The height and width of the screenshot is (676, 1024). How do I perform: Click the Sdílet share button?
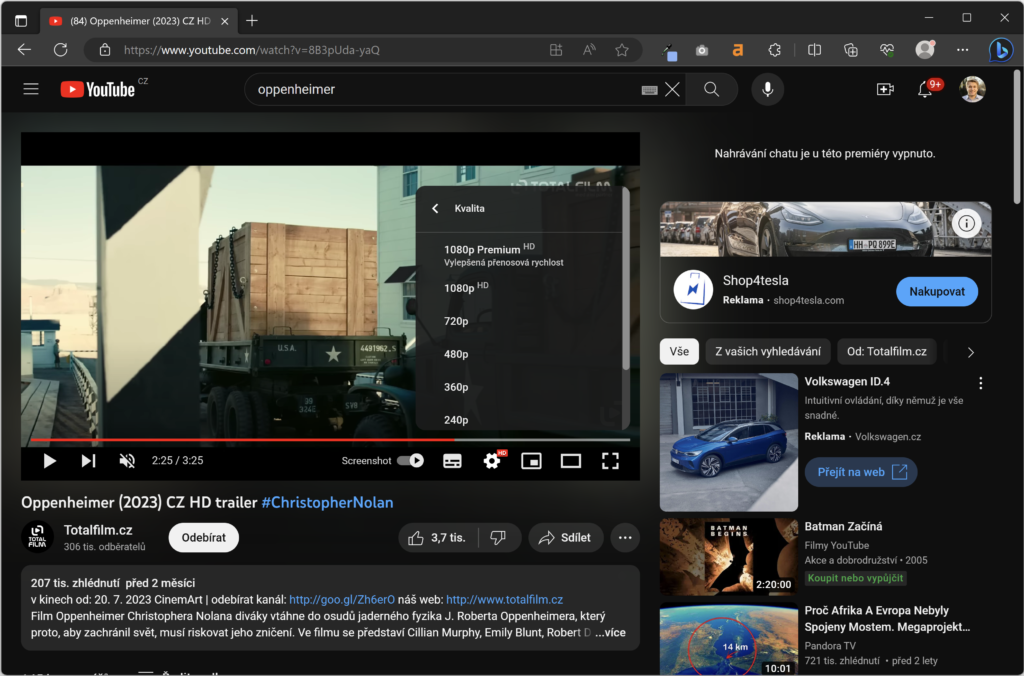[566, 538]
